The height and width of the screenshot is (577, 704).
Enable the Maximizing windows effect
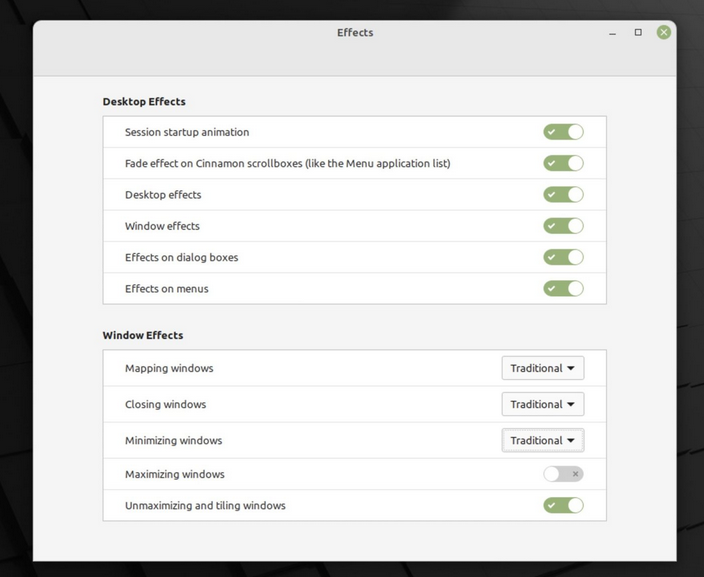(563, 474)
